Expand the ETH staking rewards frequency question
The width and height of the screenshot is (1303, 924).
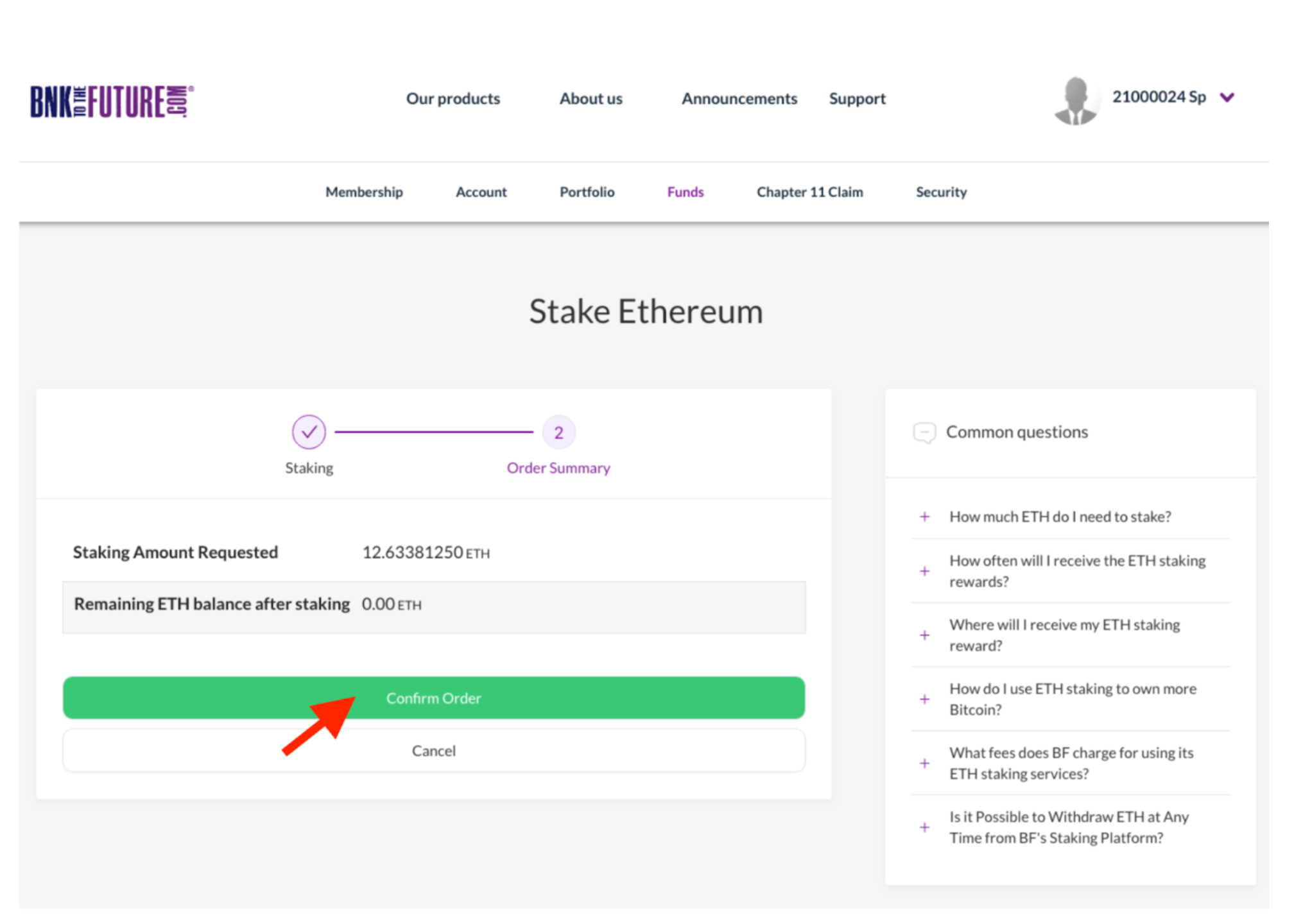pos(924,571)
